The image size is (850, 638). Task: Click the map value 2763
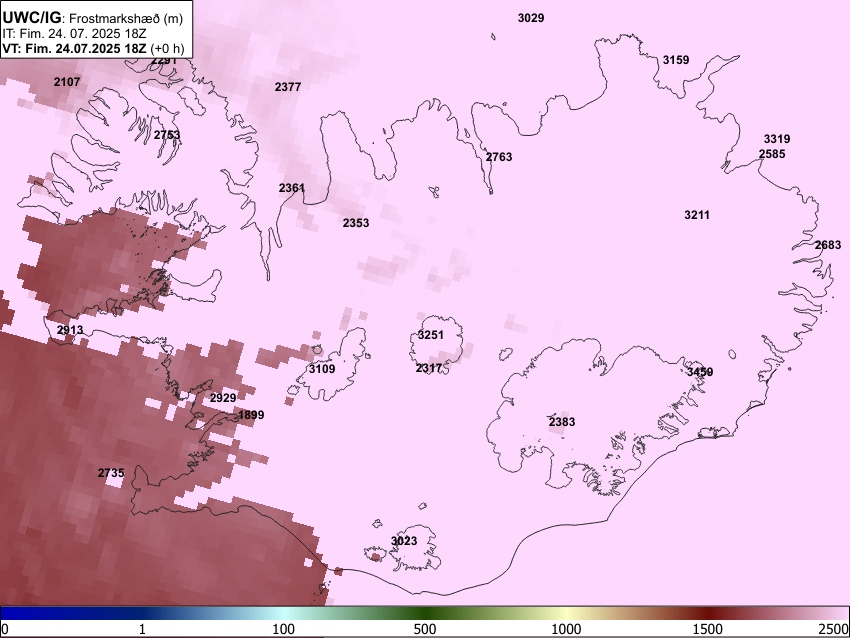(499, 157)
